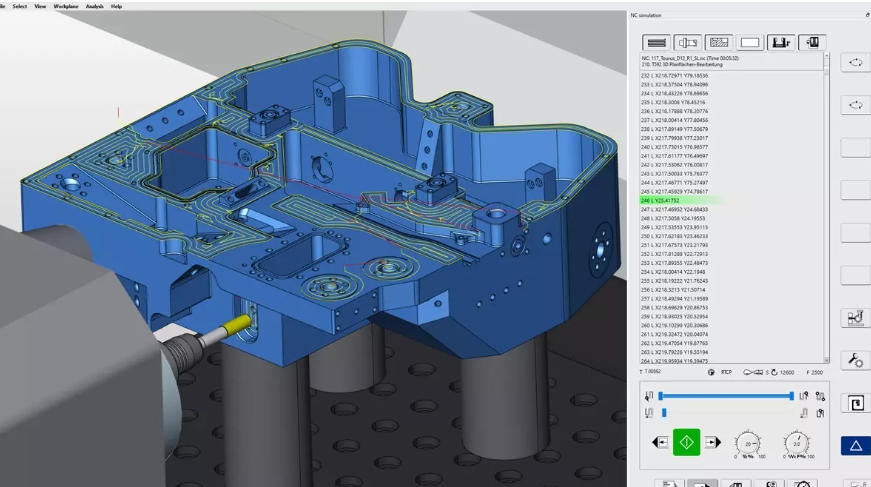Click the blank white rectangle view button

(x=750, y=43)
